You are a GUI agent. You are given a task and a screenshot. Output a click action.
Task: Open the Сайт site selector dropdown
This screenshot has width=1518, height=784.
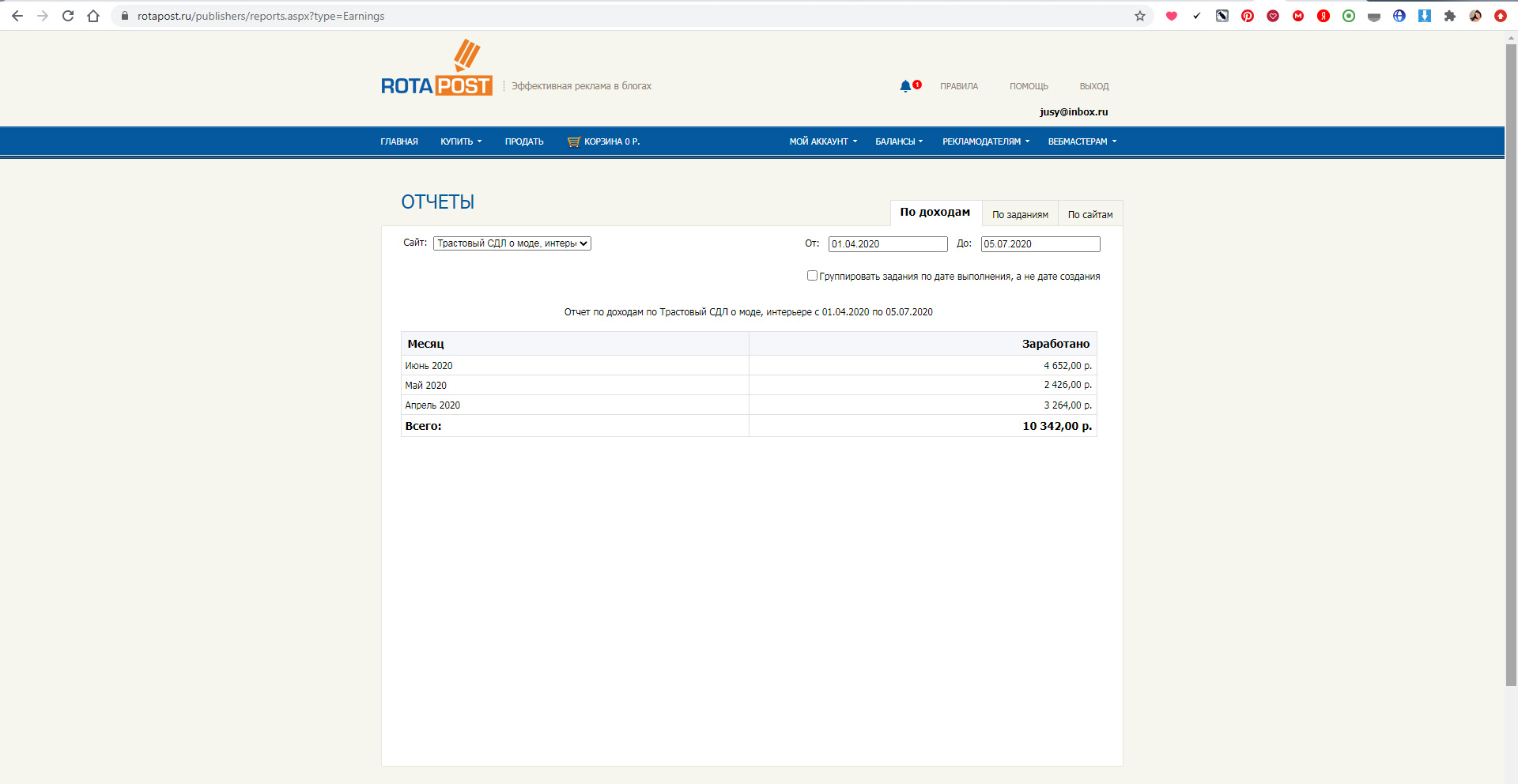(512, 243)
